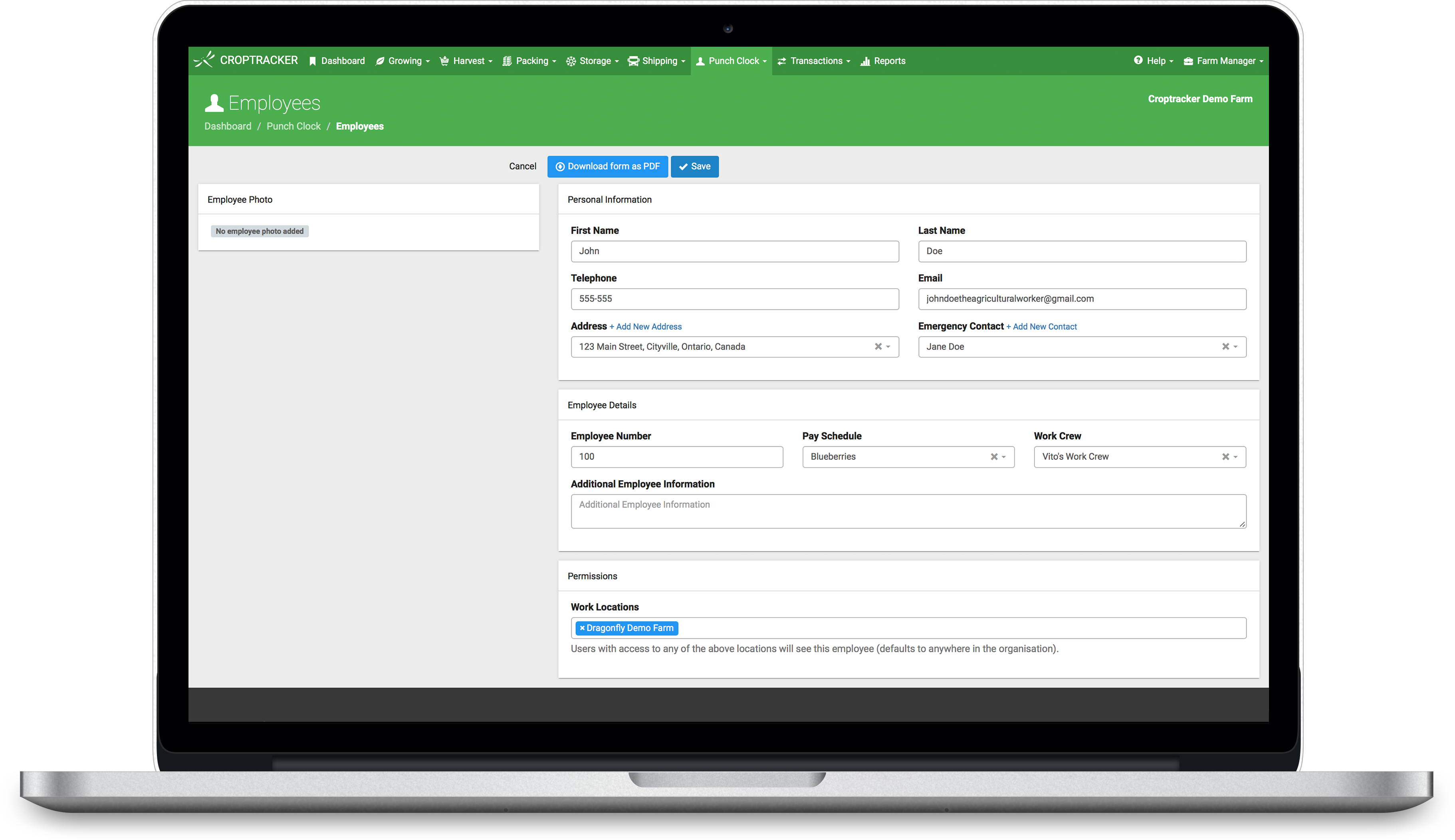This screenshot has height=840, width=1455.
Task: Click the Cancel link
Action: click(x=522, y=167)
